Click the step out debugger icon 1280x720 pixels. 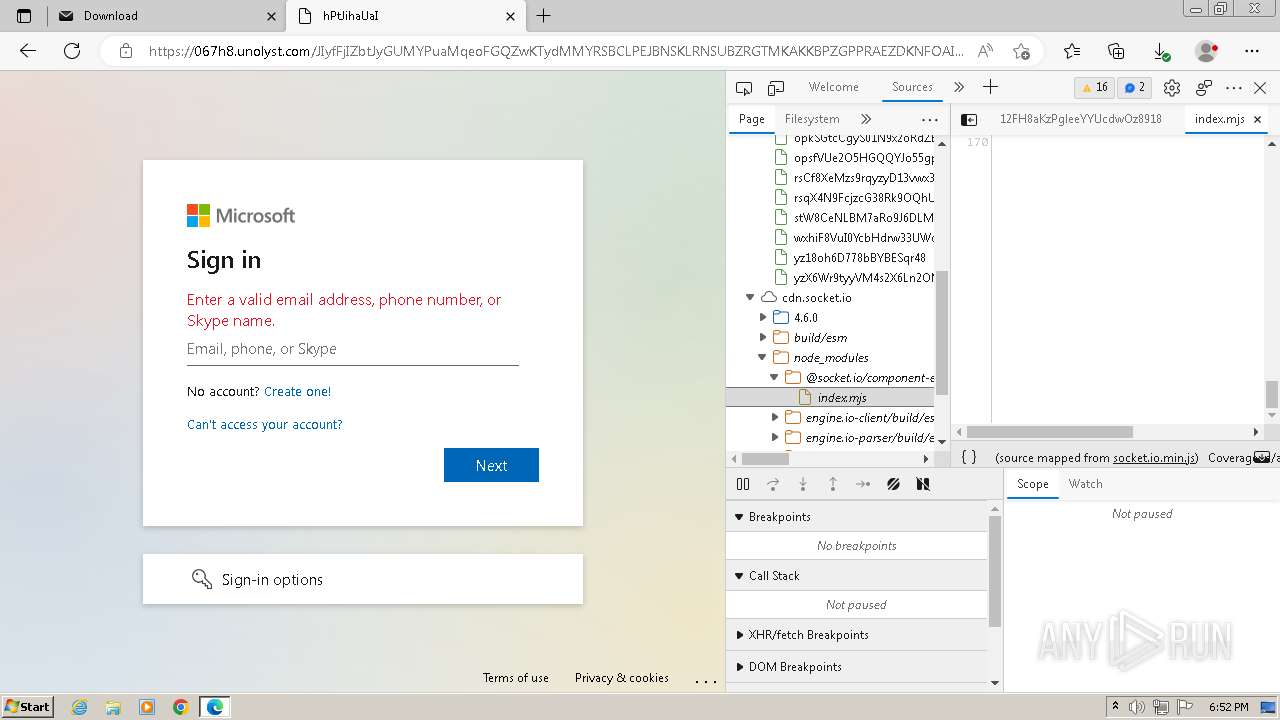pyautogui.click(x=833, y=484)
